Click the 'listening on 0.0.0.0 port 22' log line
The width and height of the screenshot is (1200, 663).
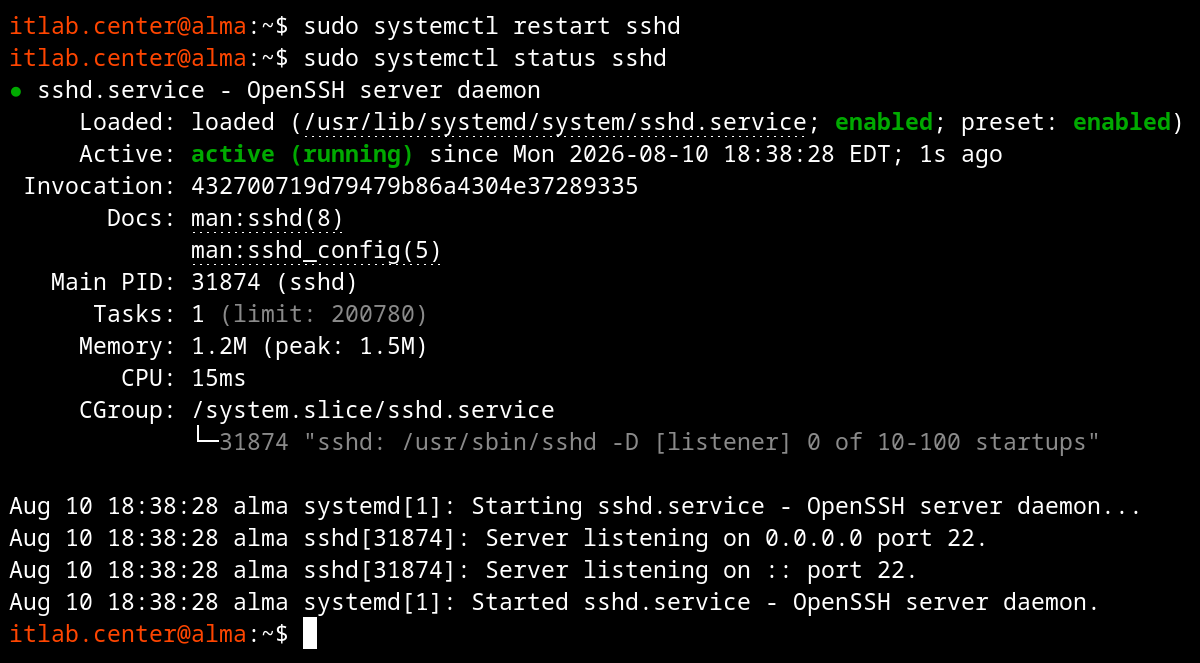[x=498, y=538]
